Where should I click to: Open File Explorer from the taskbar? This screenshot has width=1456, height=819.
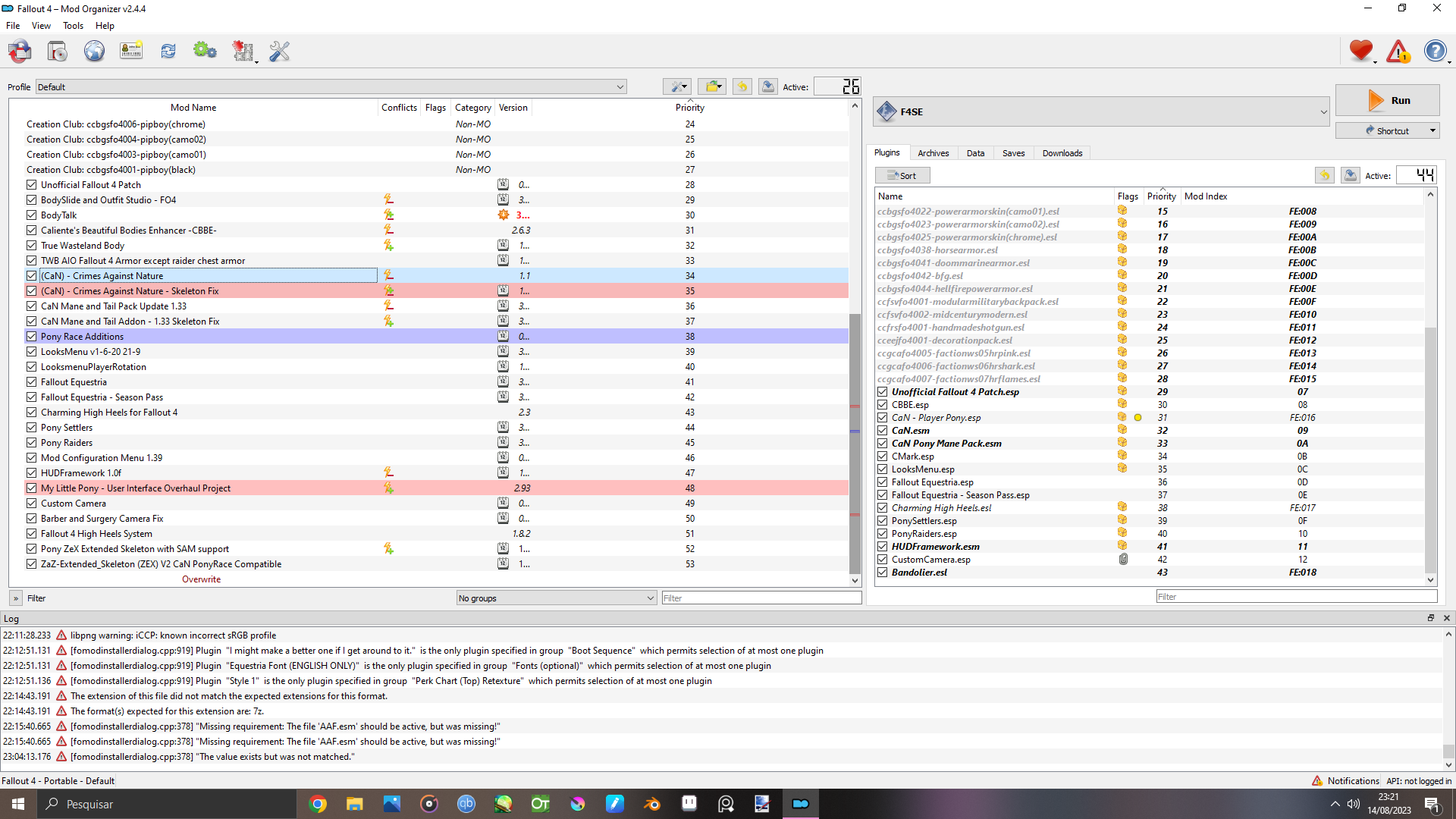click(354, 804)
